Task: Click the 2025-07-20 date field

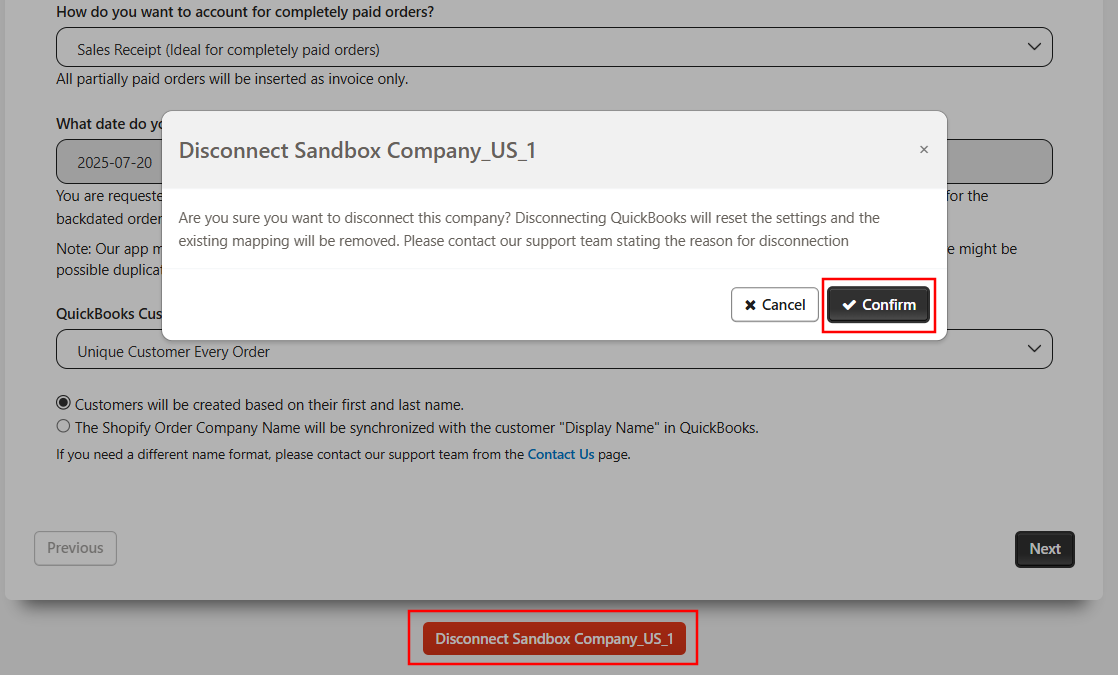Action: tap(109, 162)
